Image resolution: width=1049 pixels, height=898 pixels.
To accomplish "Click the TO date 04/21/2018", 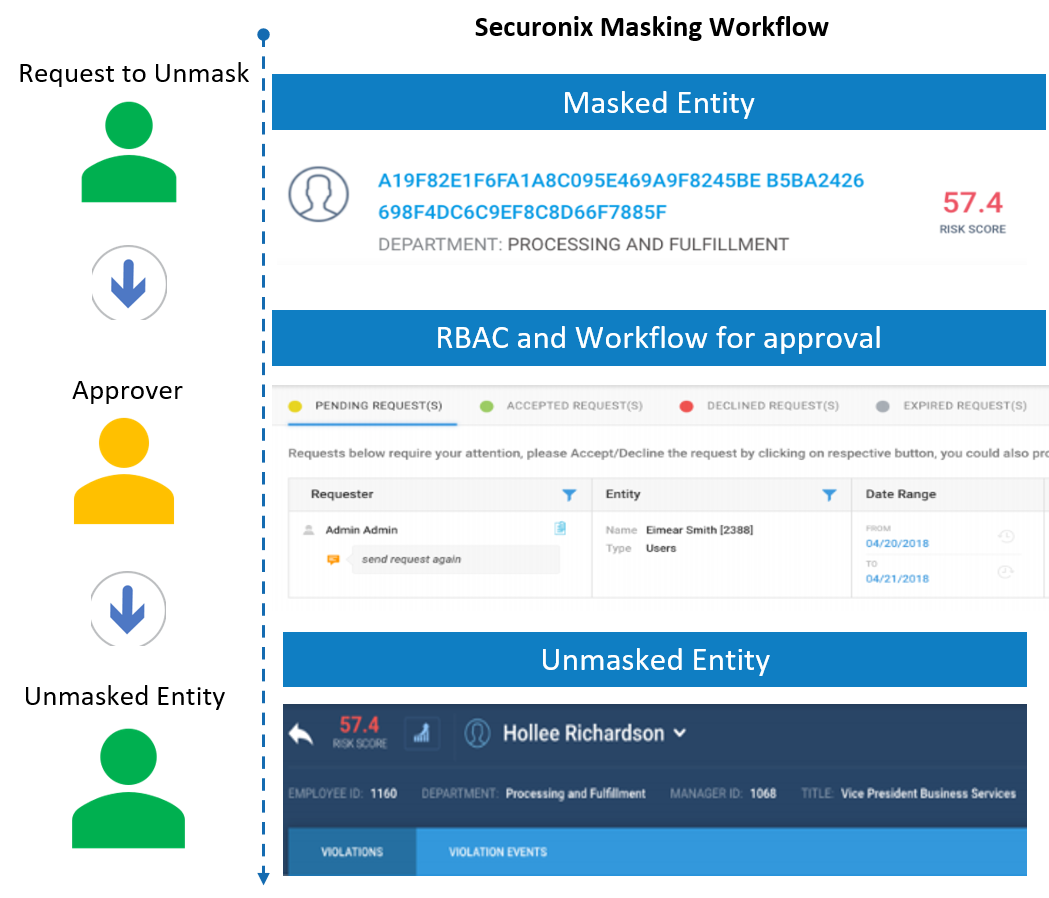I will tap(897, 579).
